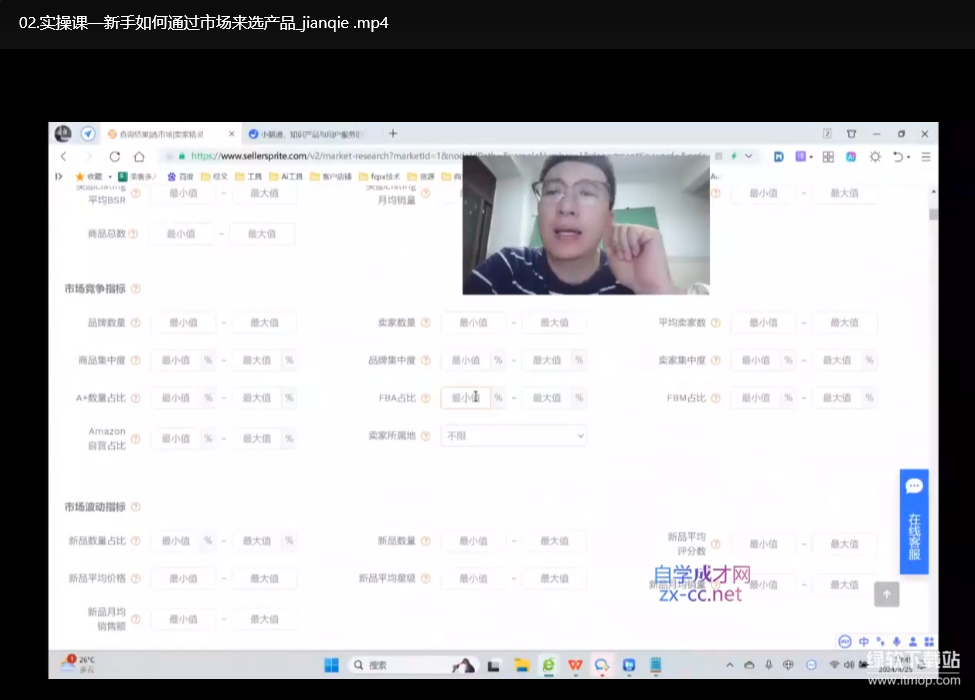
Task: Show help icon next to 品牌数量
Action: click(x=136, y=323)
